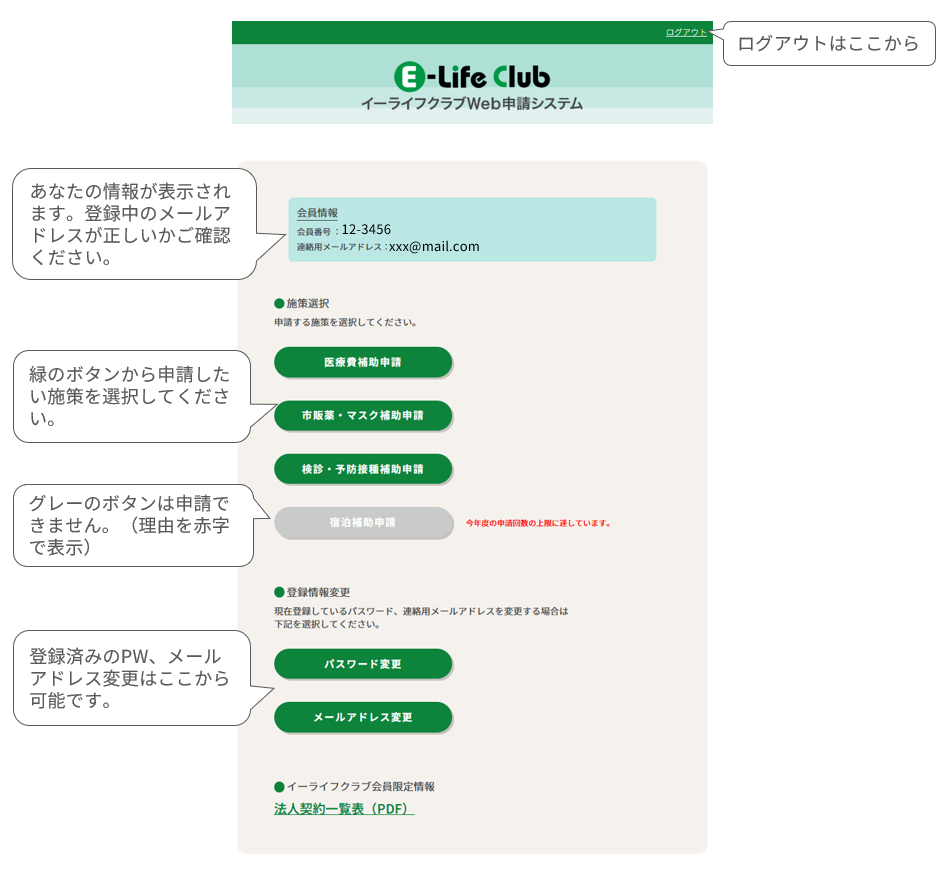Click the ログアウト link in the header

click(x=686, y=32)
